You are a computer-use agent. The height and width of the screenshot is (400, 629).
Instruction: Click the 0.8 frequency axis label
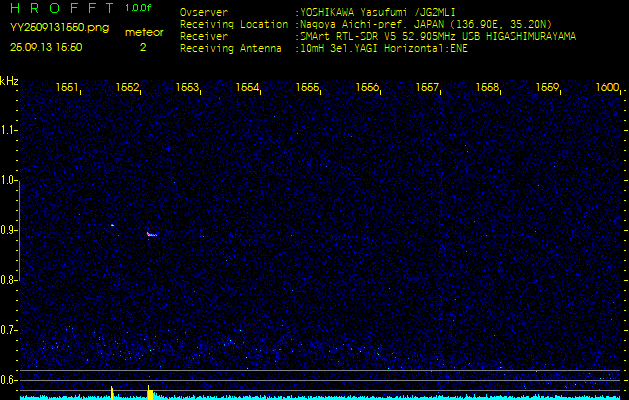[x=8, y=280]
